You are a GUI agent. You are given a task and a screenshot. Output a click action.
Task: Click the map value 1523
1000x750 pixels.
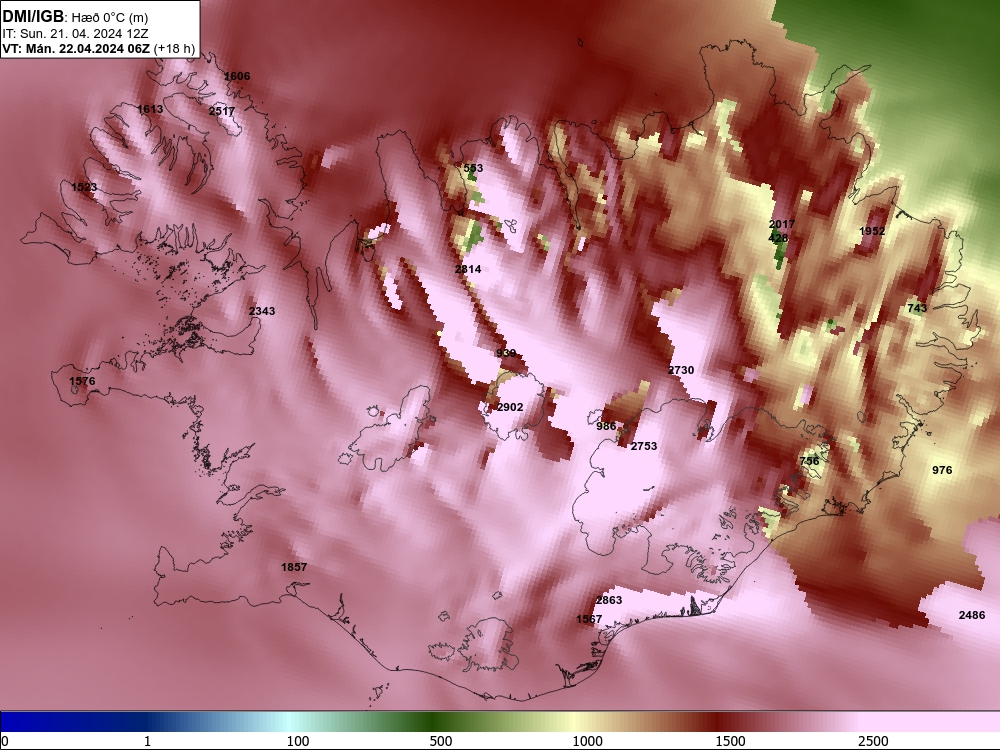pos(84,187)
